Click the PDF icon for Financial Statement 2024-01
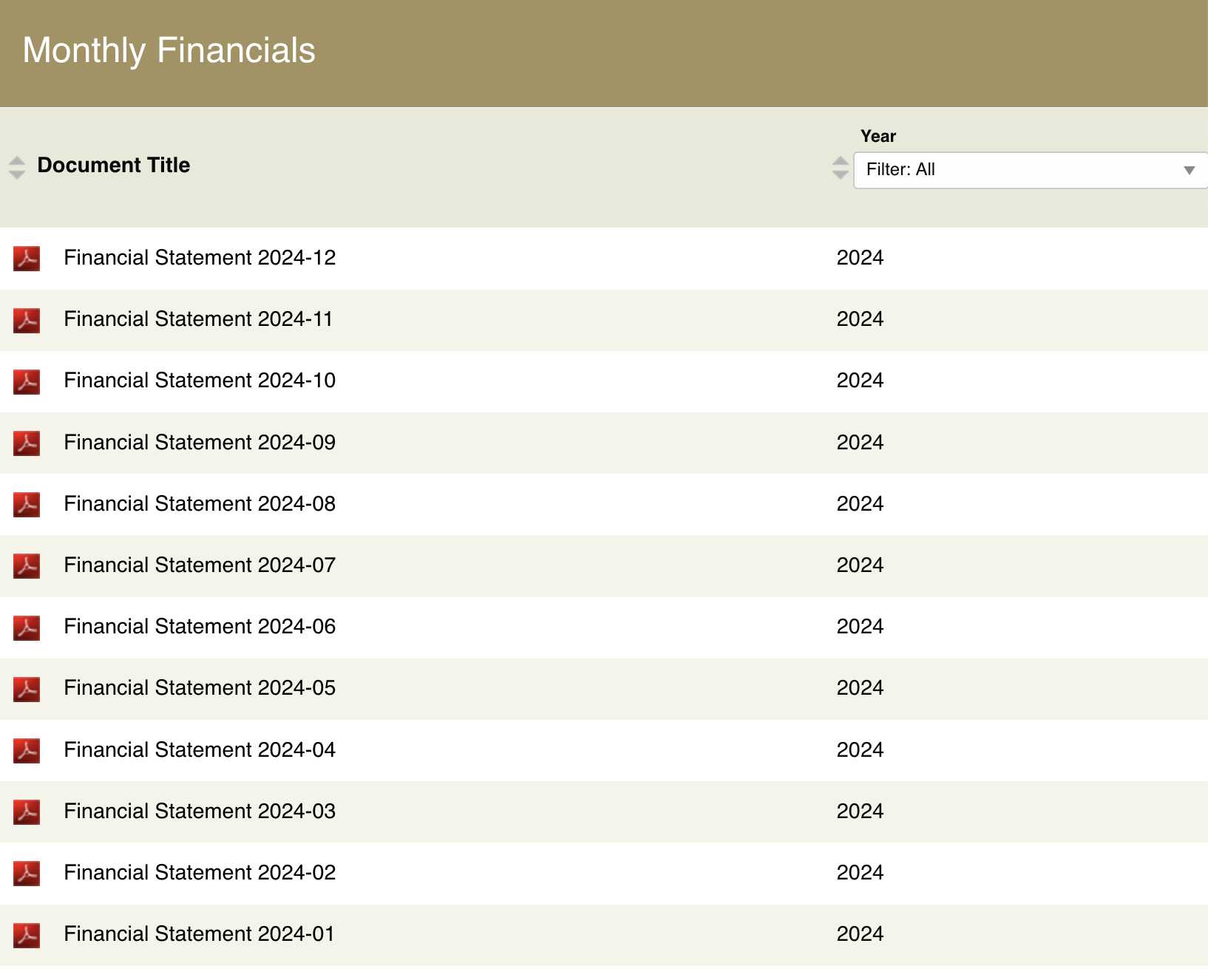 [x=27, y=935]
